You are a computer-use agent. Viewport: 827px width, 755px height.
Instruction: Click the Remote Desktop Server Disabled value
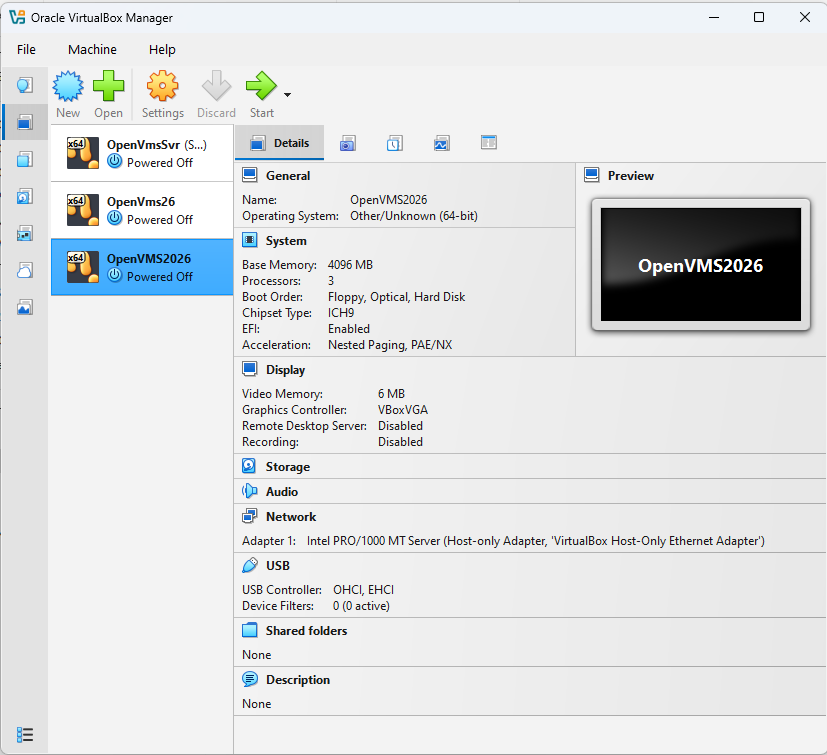tap(400, 426)
